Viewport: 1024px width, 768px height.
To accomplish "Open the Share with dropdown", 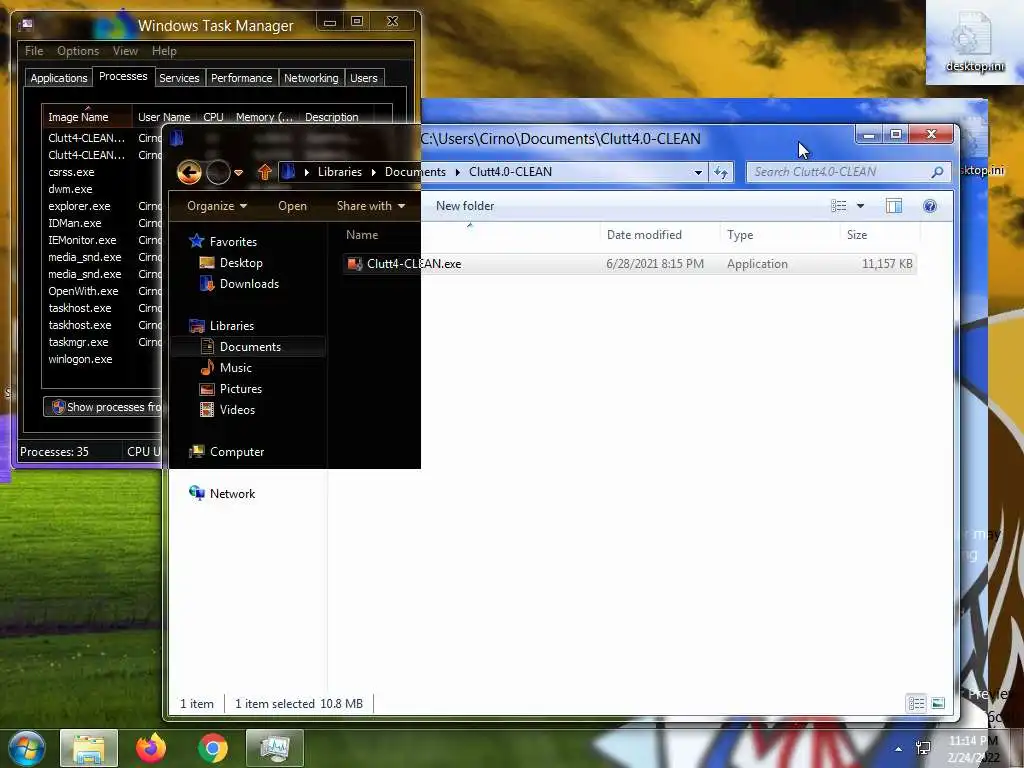I will (370, 206).
